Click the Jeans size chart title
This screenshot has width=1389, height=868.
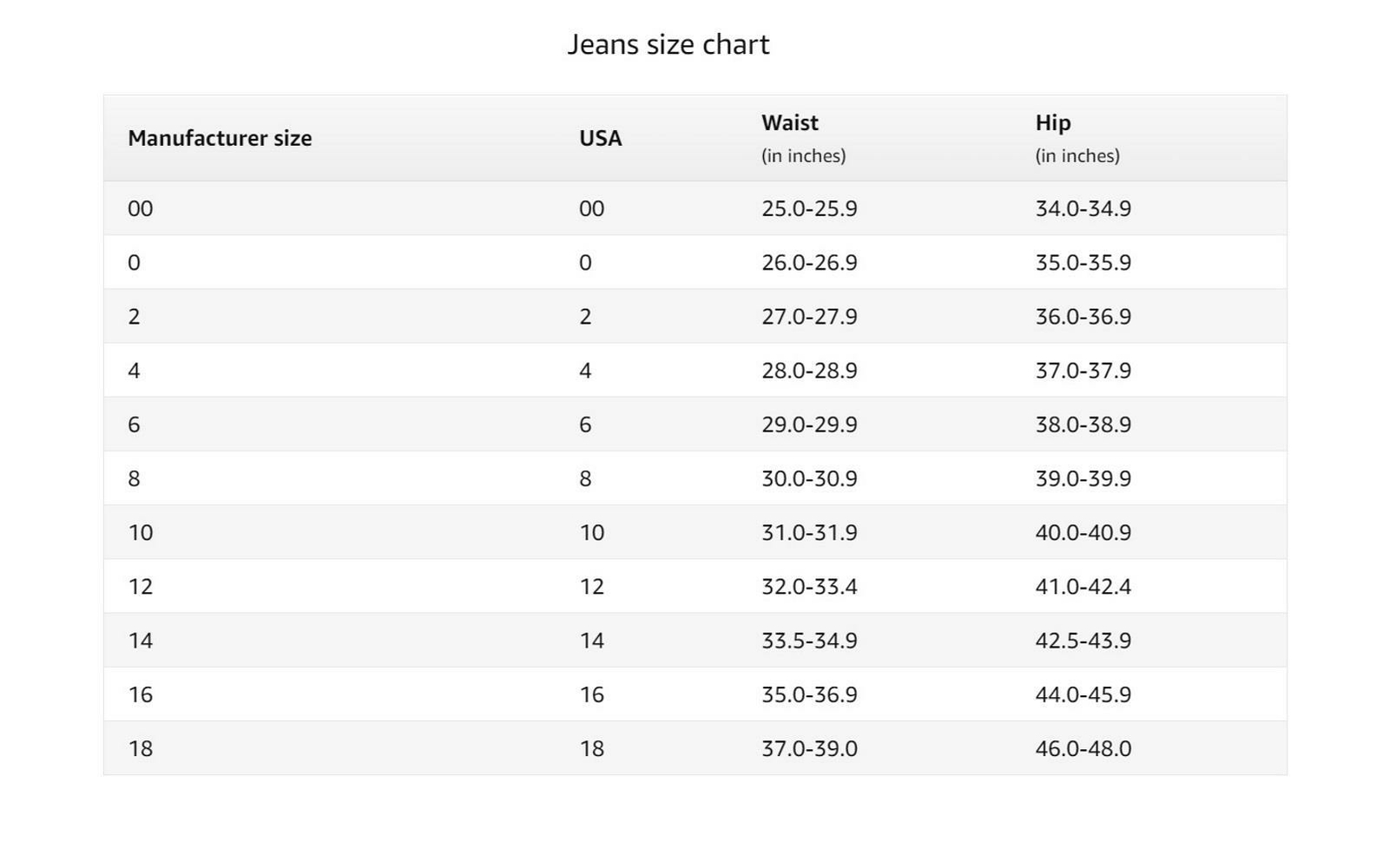pos(668,44)
